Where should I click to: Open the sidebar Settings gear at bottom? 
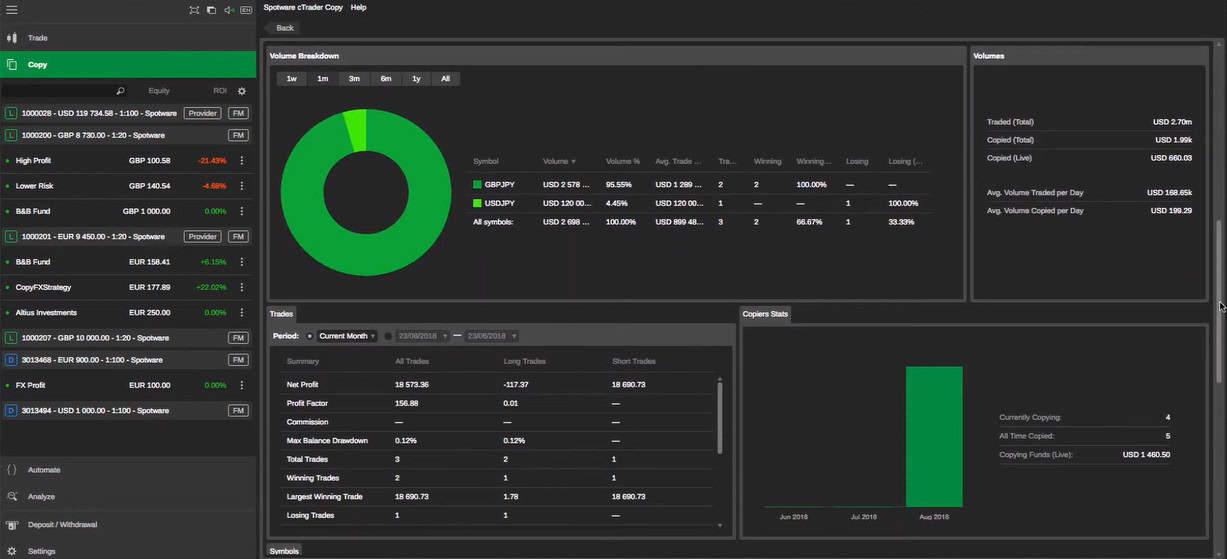(12, 551)
